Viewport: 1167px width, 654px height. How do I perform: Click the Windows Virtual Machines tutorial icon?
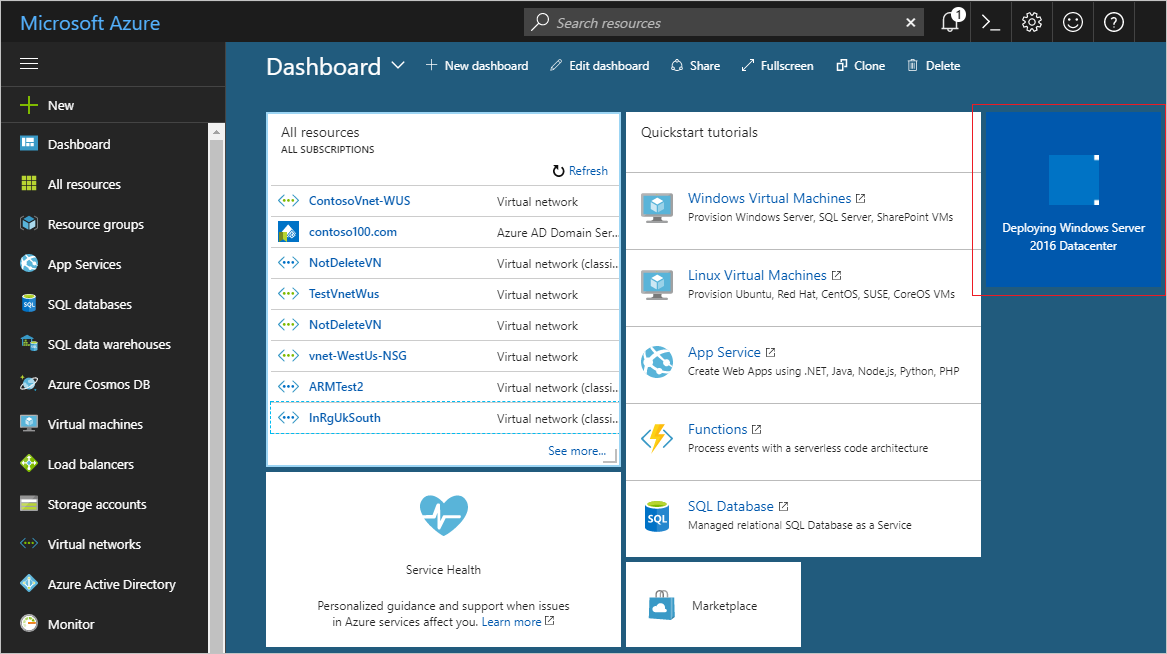[x=656, y=208]
